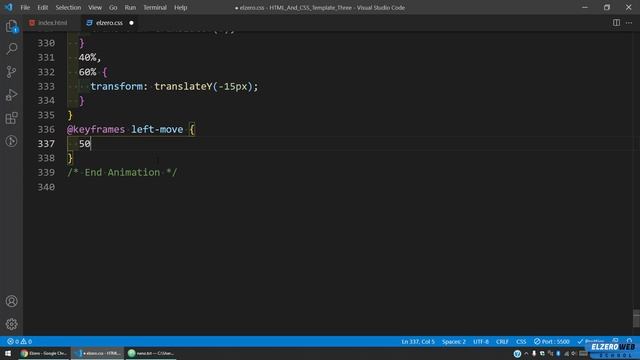Change encoding via UTF-8 status item
The image size is (640, 360).
coord(481,341)
